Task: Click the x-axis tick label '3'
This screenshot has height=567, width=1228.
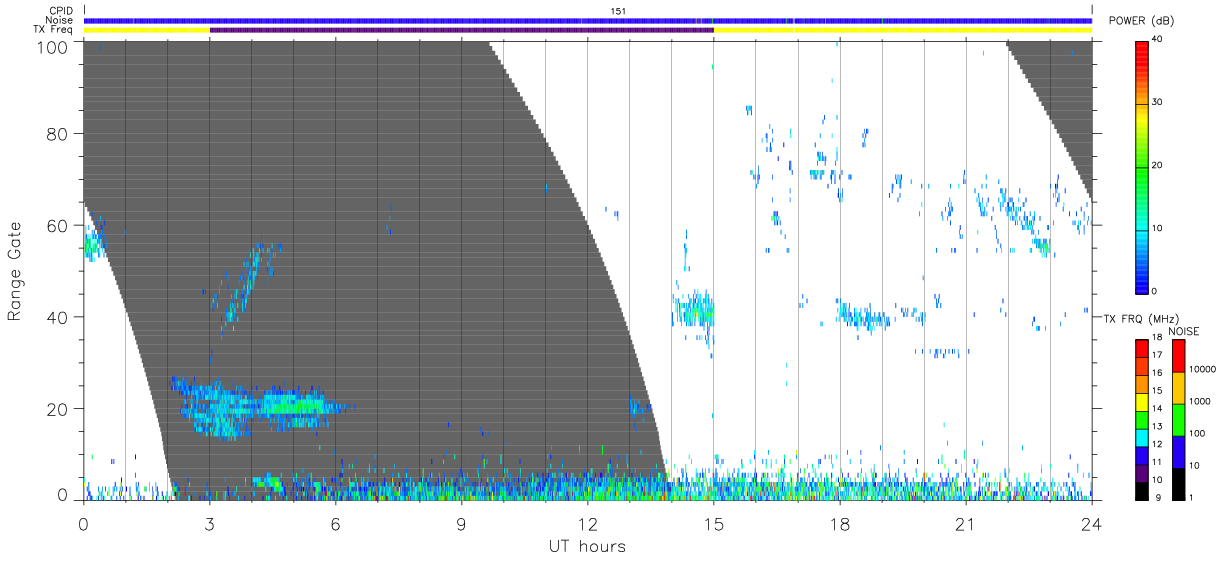Action: tap(209, 523)
